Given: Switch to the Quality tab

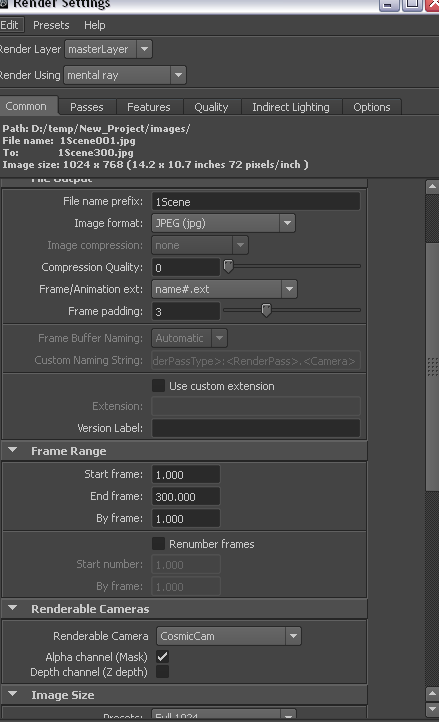Looking at the screenshot, I should [211, 107].
